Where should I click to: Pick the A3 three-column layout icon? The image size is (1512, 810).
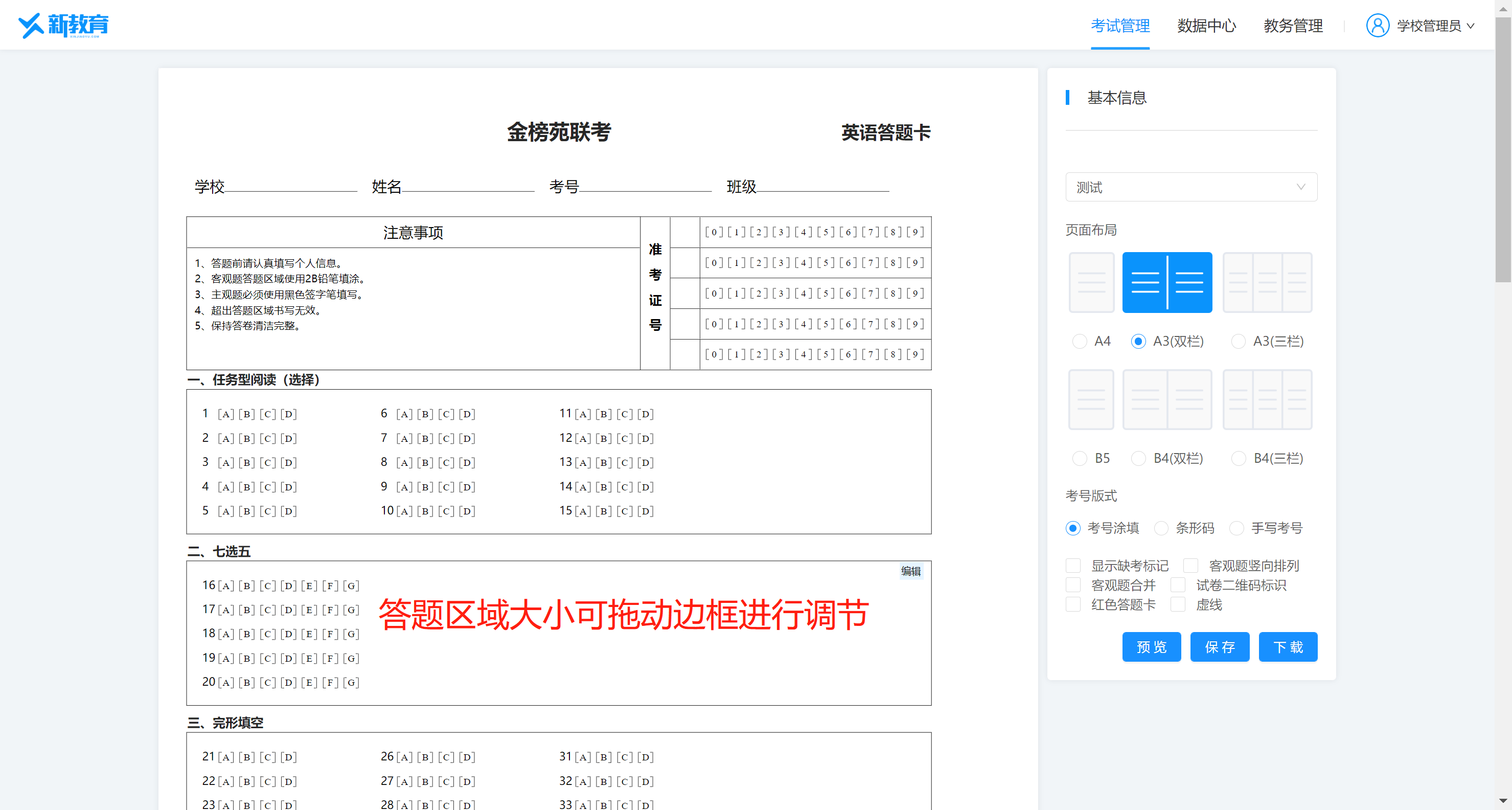tap(1267, 283)
